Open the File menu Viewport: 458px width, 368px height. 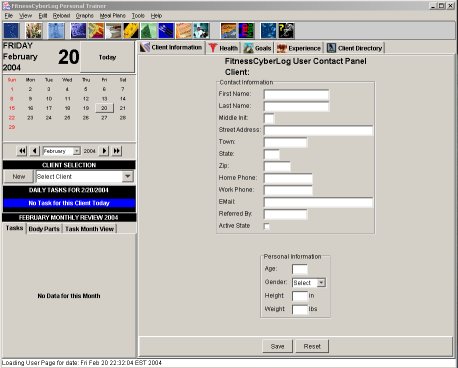(8, 16)
